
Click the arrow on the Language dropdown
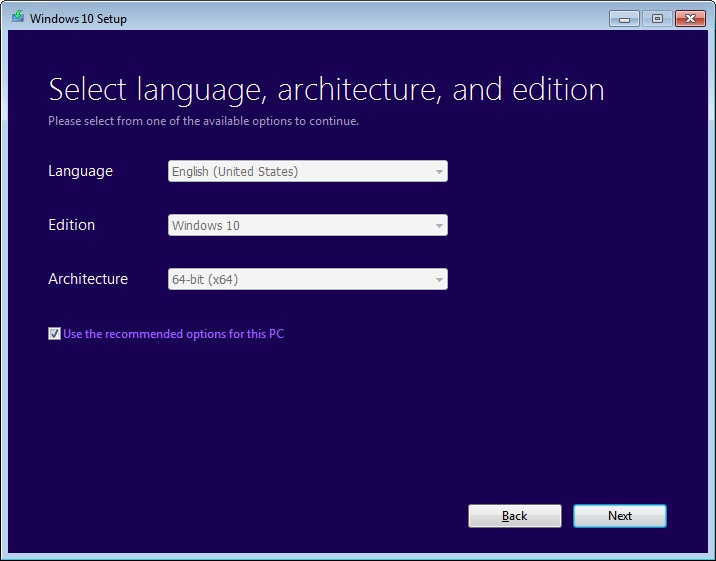(439, 172)
